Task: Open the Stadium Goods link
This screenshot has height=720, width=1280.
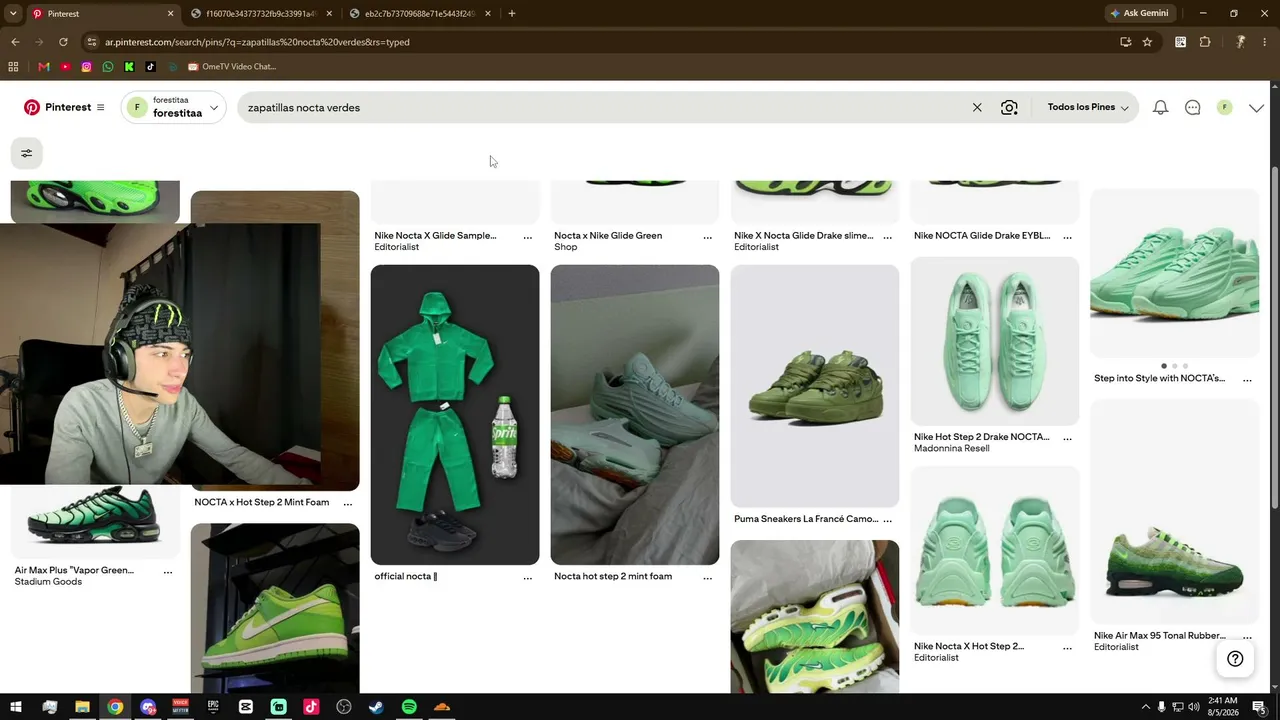Action: coord(48,582)
